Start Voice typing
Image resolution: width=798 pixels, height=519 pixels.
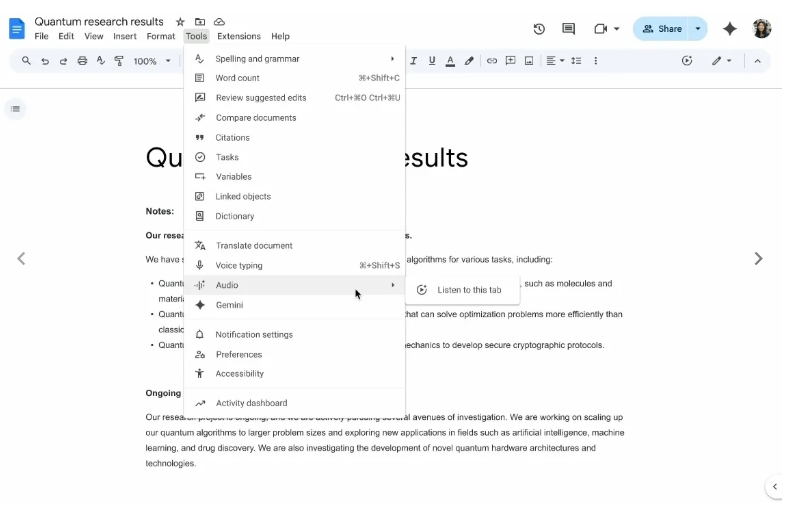pos(295,266)
